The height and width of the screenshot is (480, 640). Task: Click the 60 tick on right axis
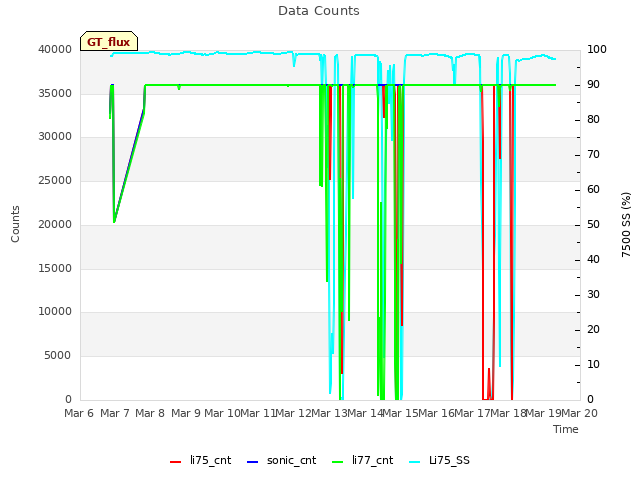593,190
